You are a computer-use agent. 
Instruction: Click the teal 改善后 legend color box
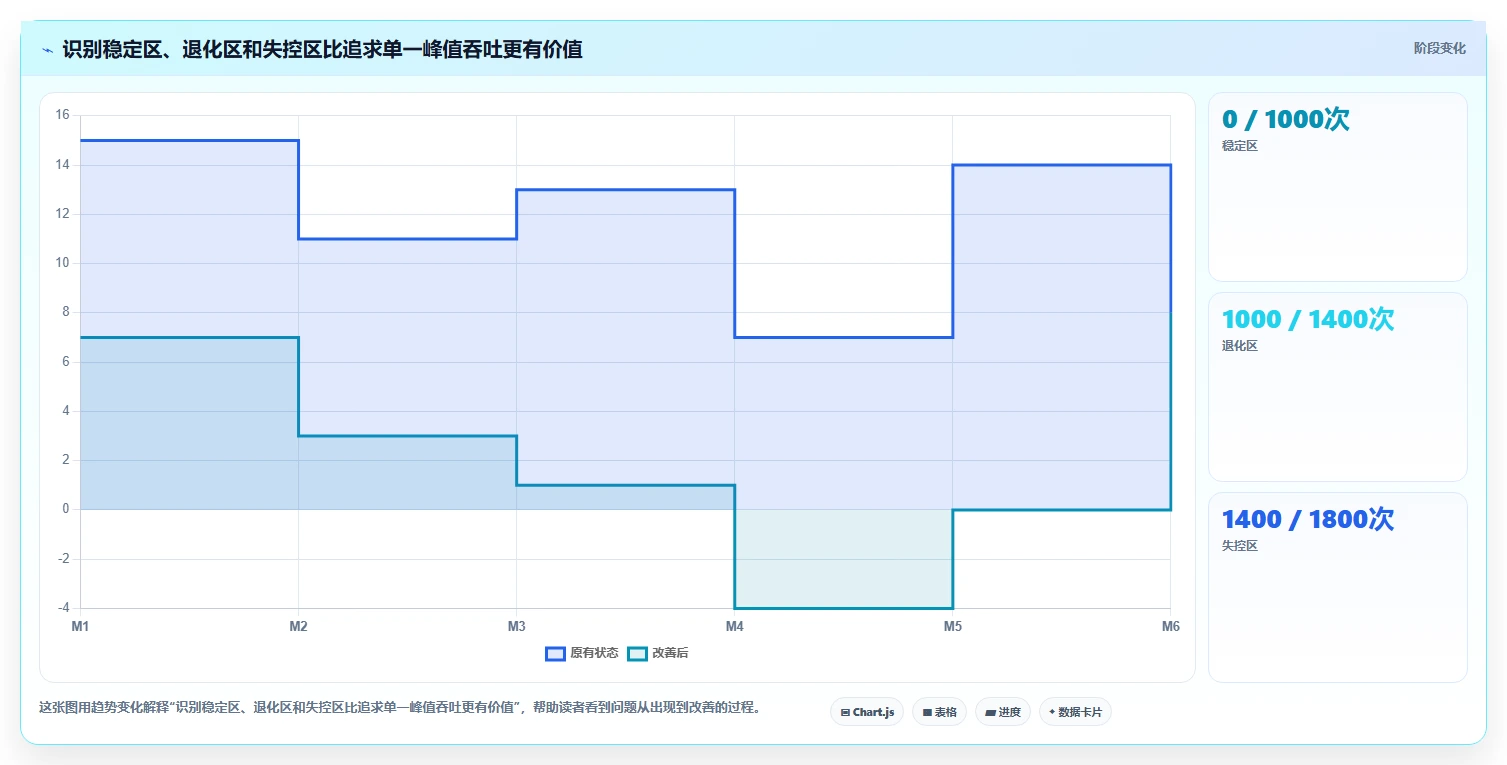(637, 653)
